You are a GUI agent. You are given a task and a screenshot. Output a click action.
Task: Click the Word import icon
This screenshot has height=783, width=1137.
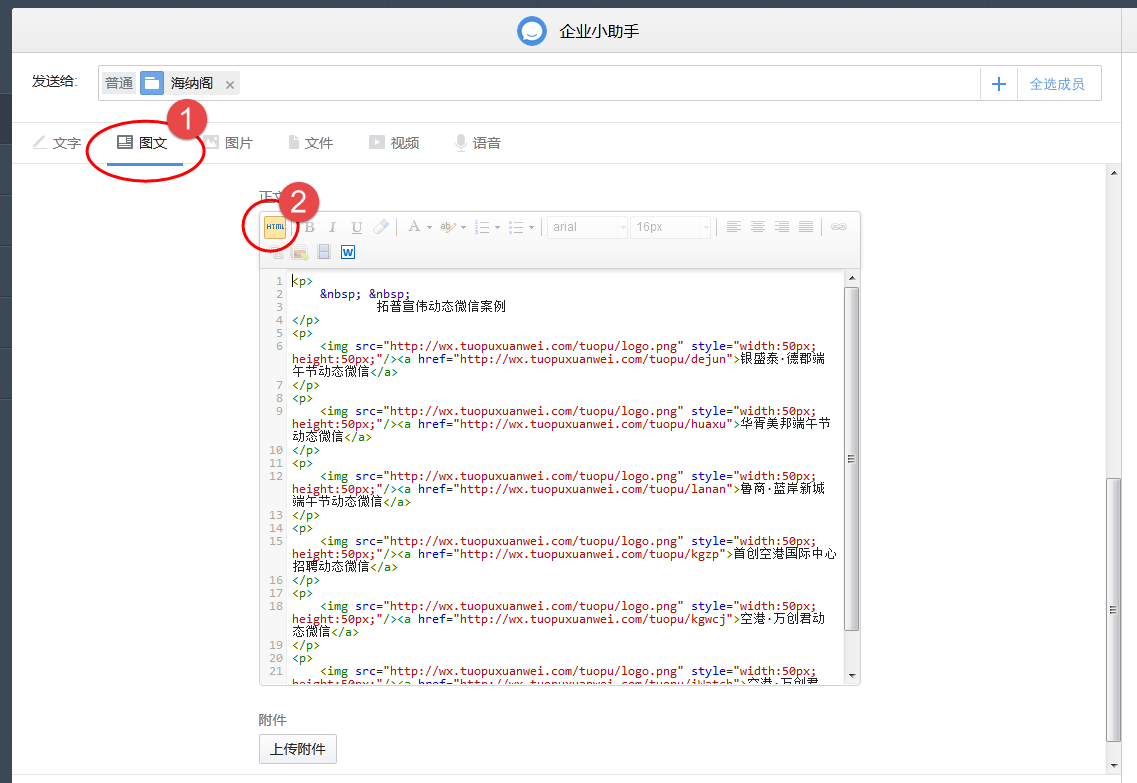click(348, 252)
